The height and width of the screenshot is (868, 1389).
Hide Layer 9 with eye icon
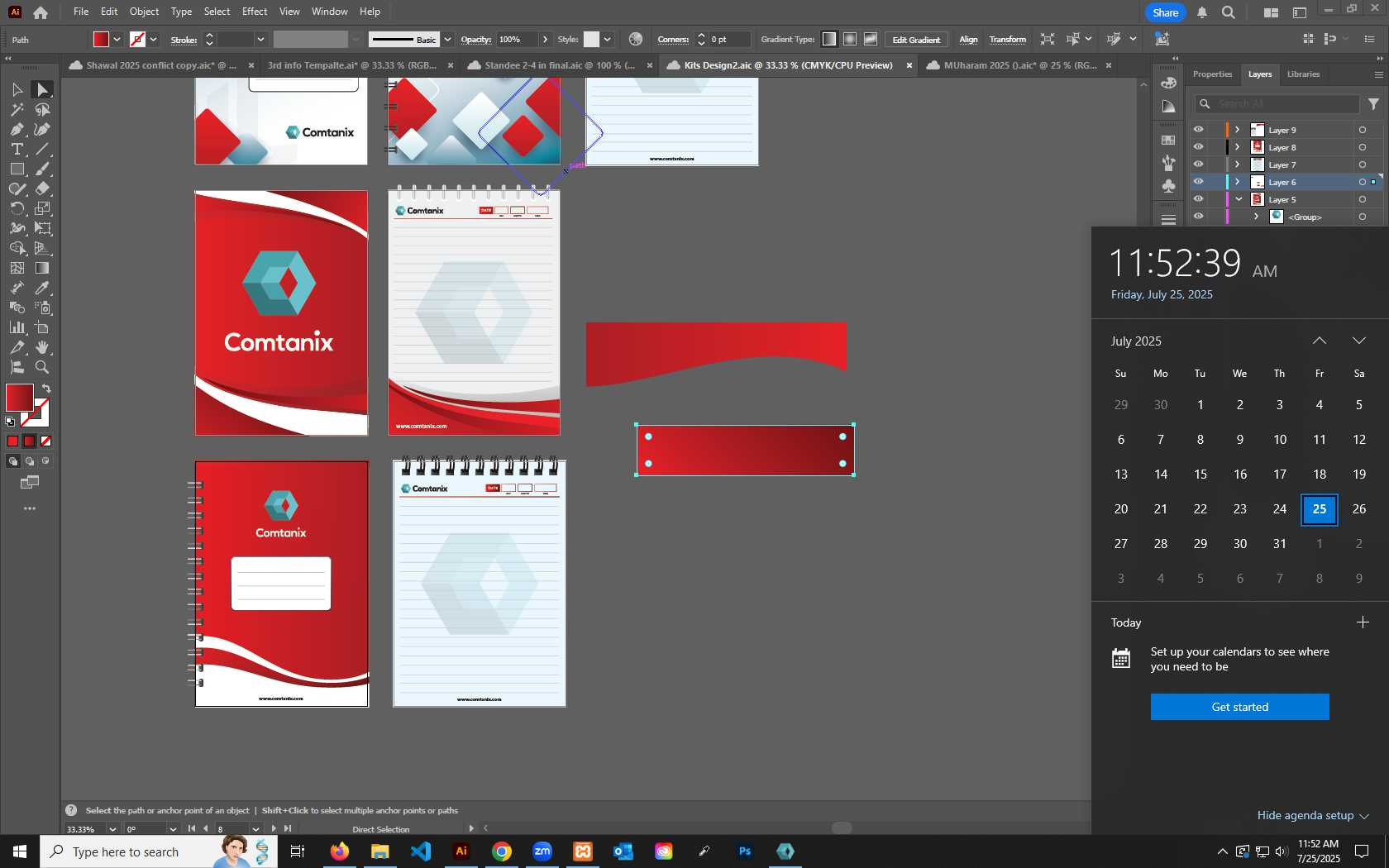(x=1198, y=130)
